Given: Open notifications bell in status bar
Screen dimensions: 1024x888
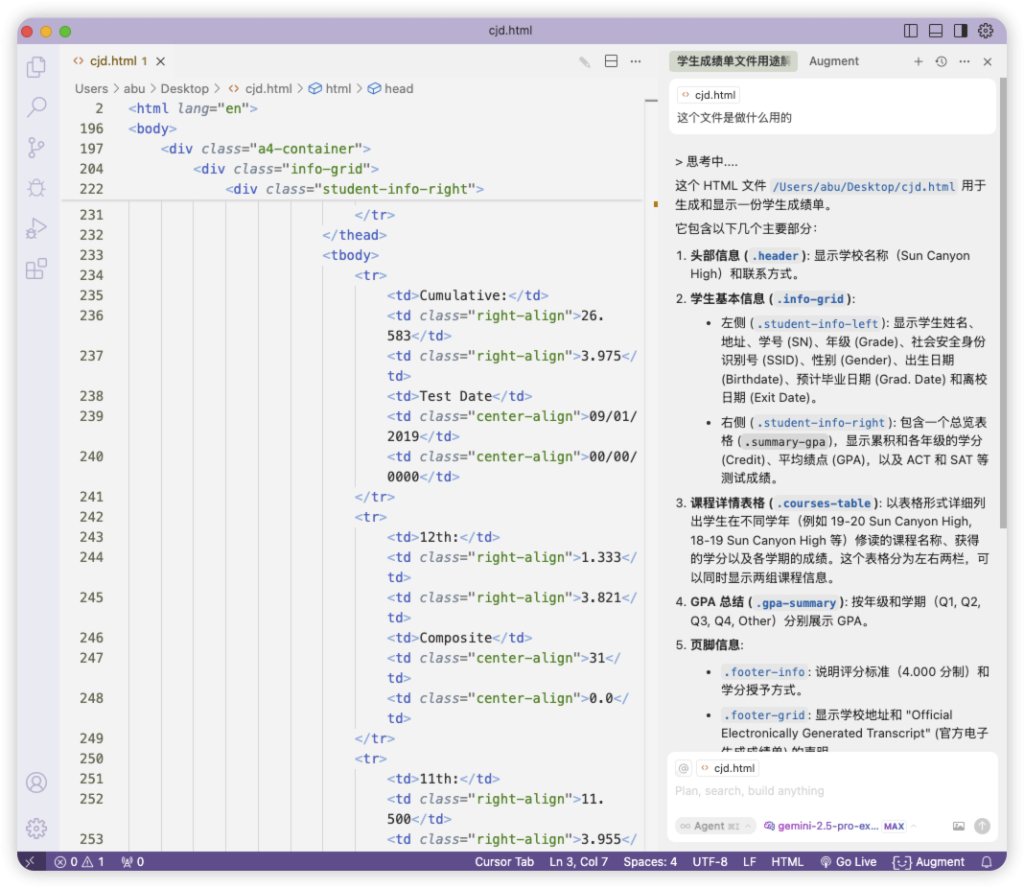Looking at the screenshot, I should coord(987,863).
